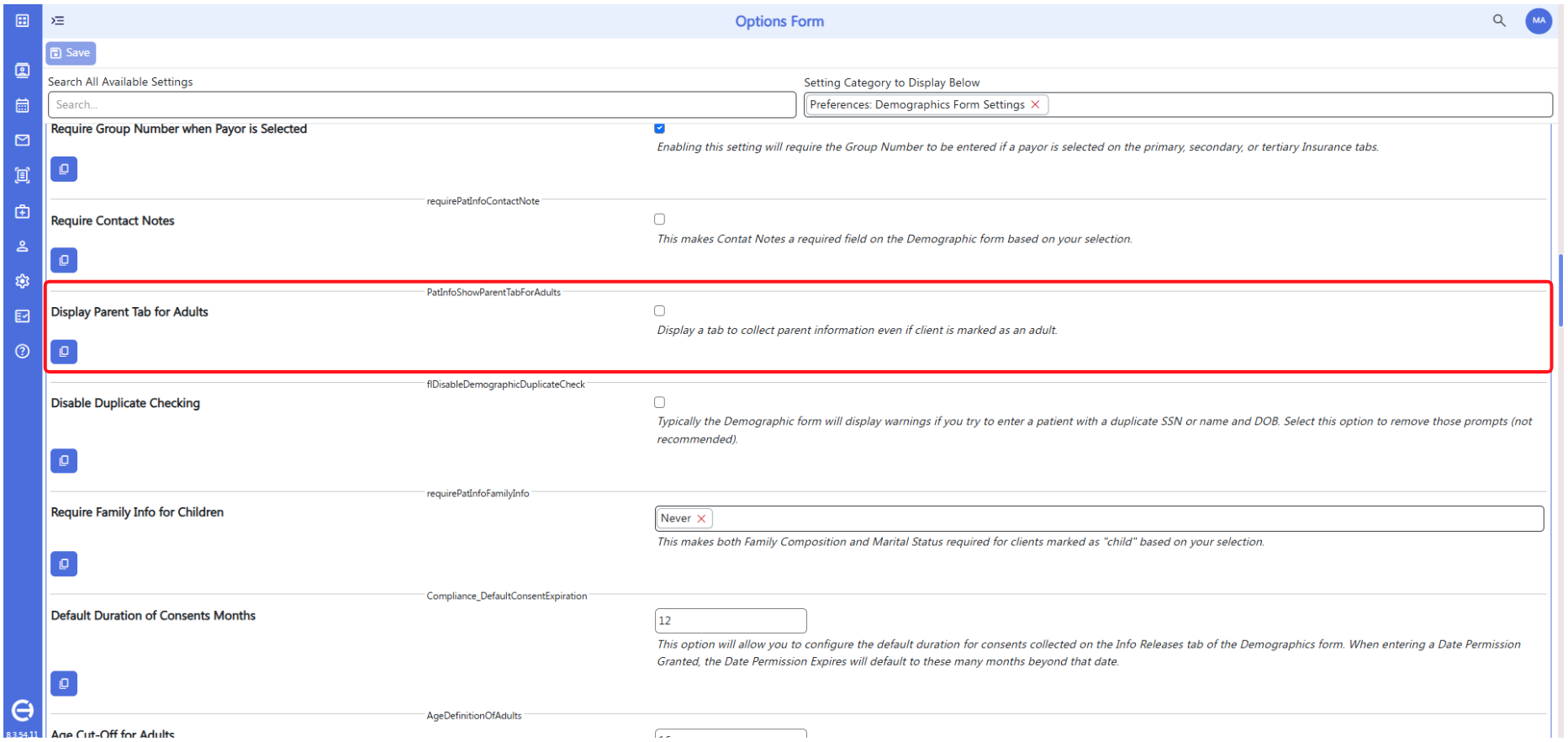Image resolution: width=1568 pixels, height=742 pixels.
Task: Click the requirePatInfoContactNote key label
Action: click(483, 201)
